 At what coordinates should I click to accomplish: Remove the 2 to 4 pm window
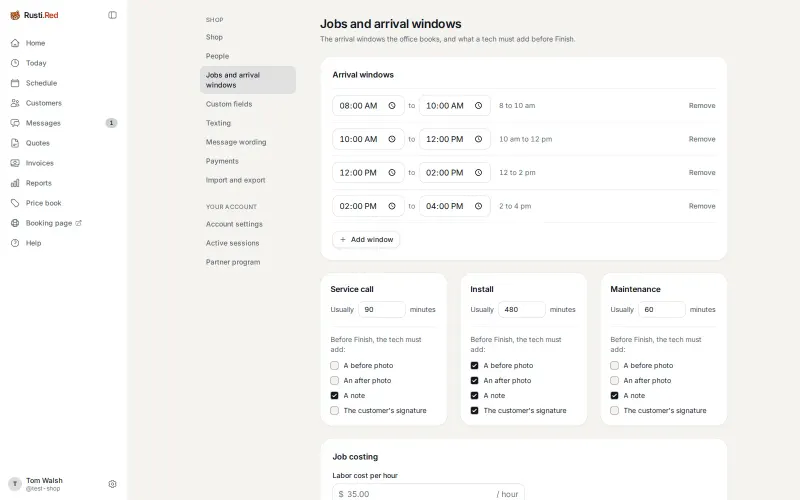[x=702, y=206]
